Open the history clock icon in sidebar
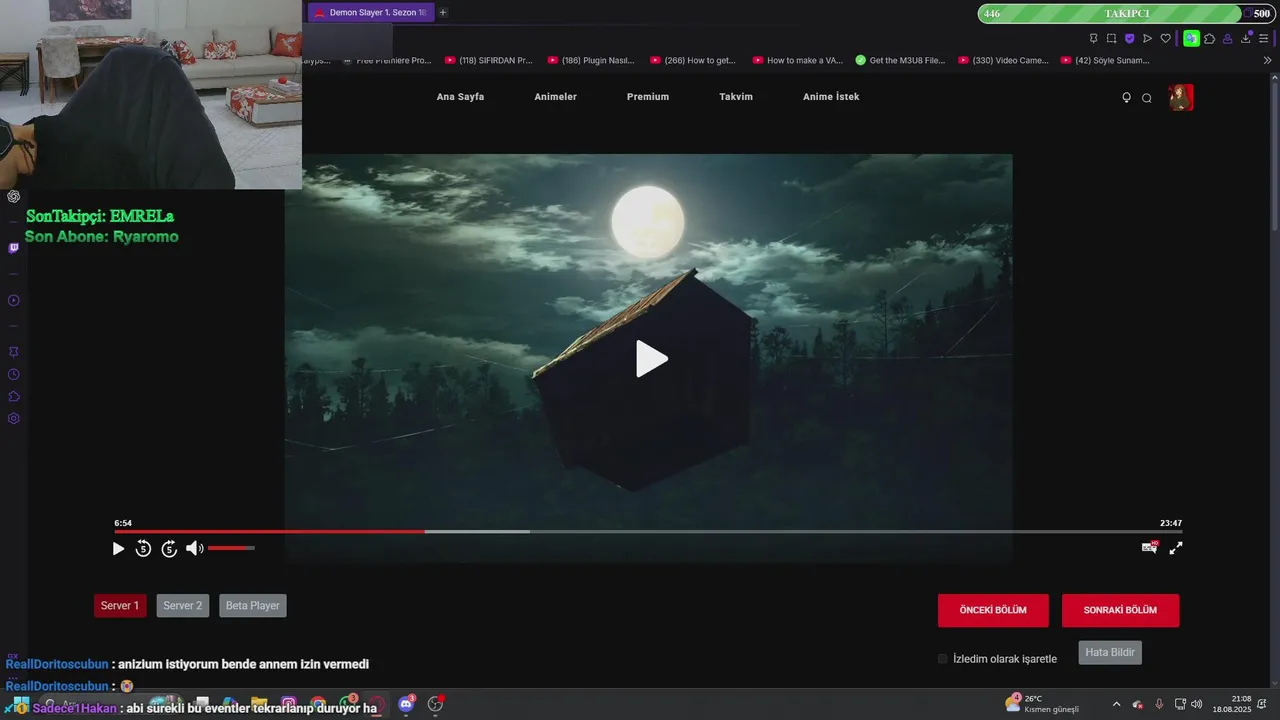 pyautogui.click(x=14, y=374)
